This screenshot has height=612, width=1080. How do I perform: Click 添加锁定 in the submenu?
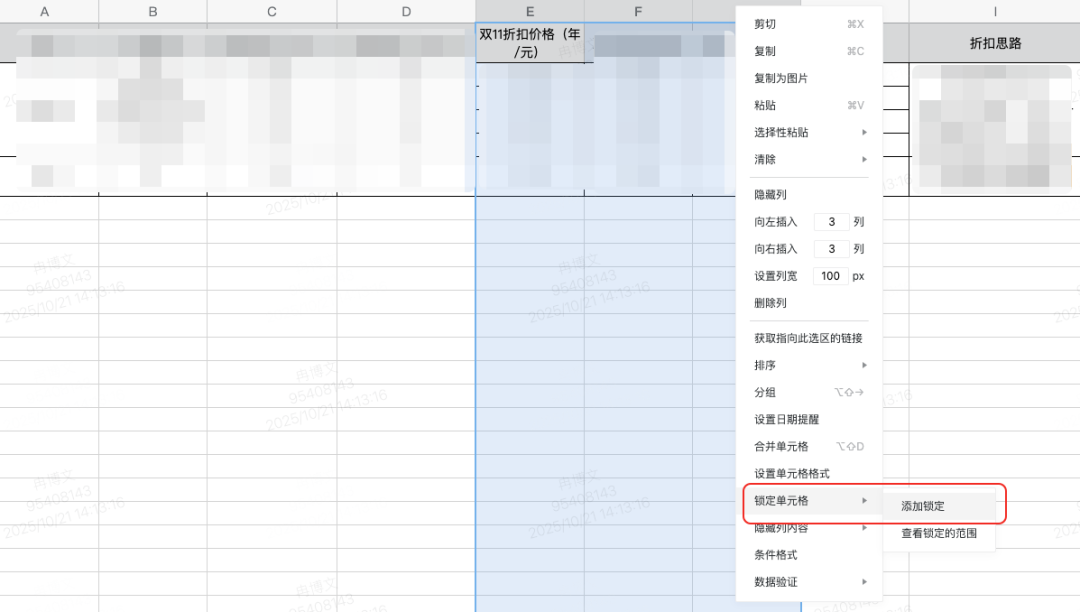click(x=923, y=506)
